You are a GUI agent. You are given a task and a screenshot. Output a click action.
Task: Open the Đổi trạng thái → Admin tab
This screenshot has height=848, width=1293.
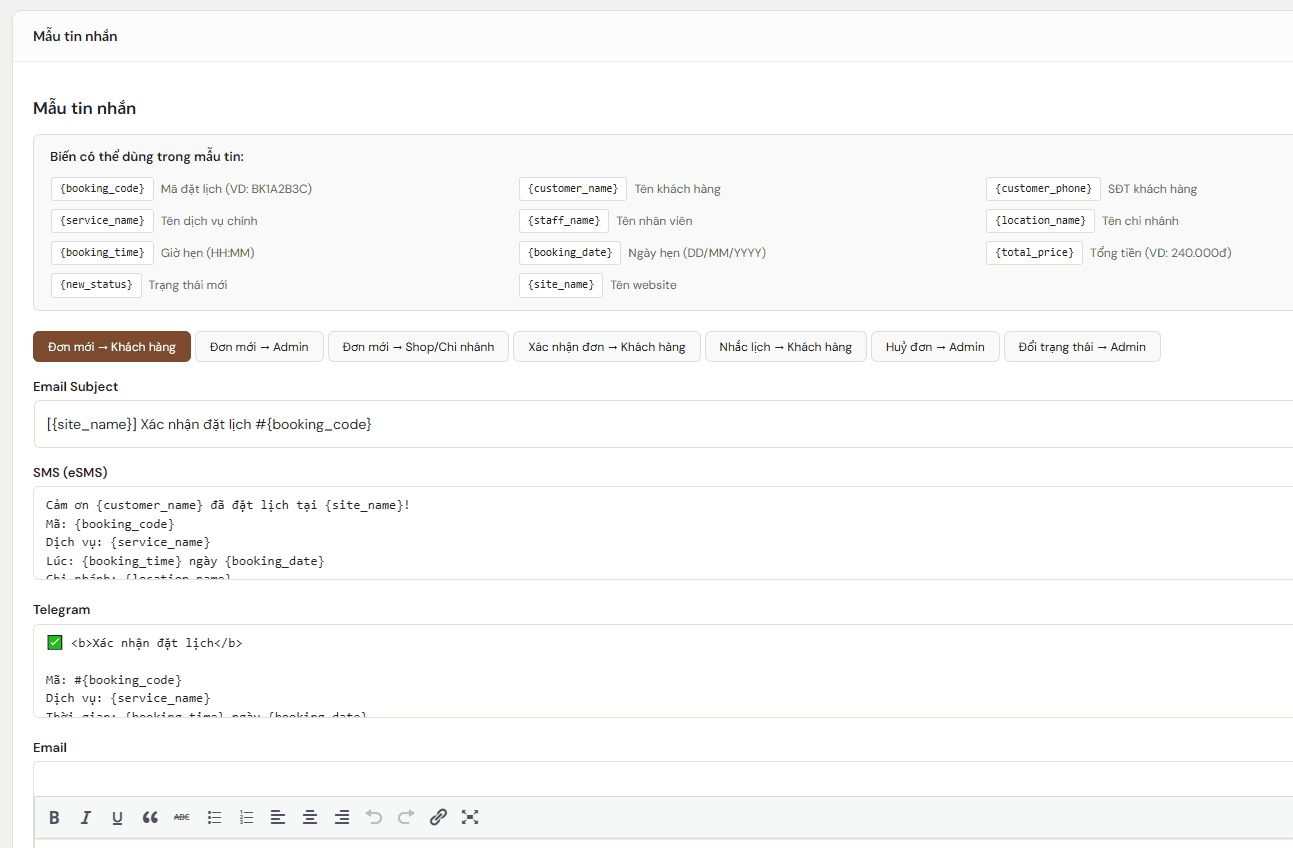[x=1082, y=347]
